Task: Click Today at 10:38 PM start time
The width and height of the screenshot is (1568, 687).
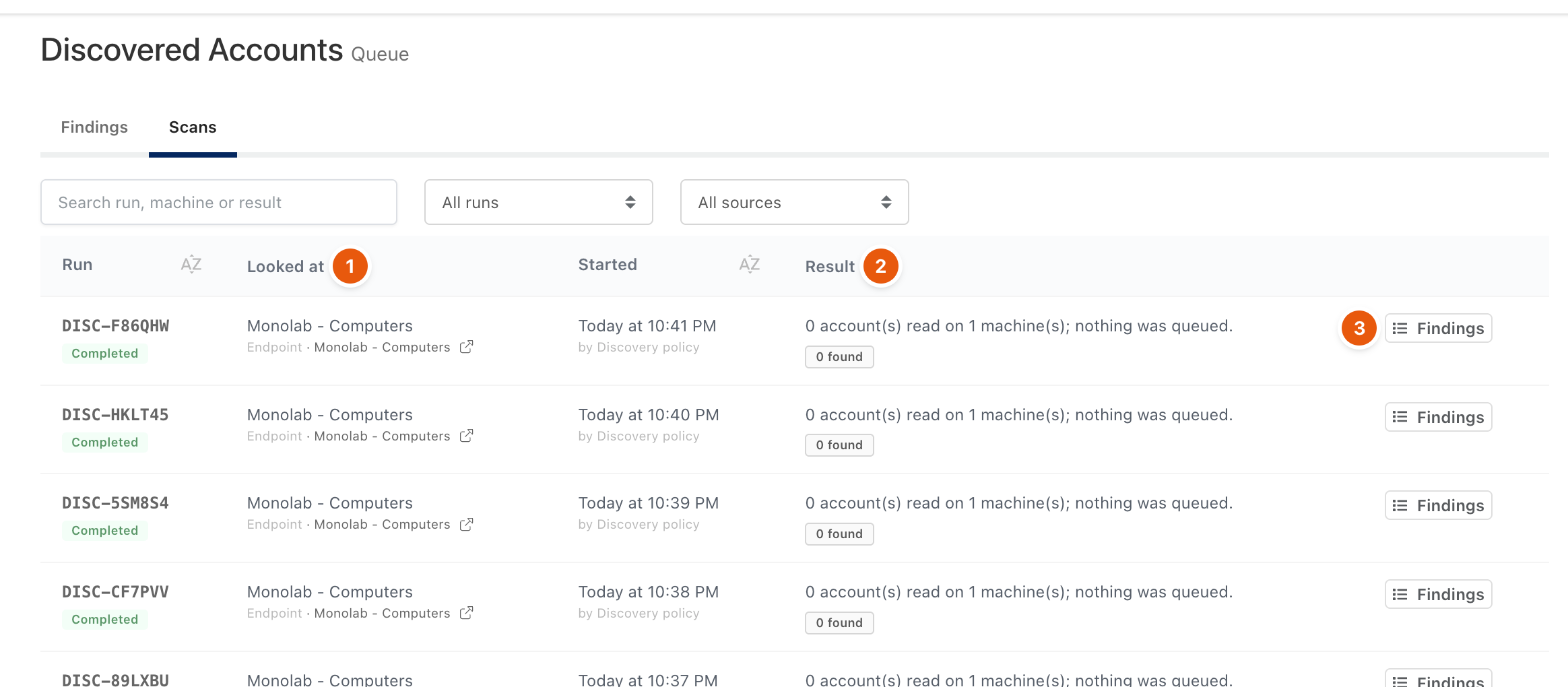Action: tap(648, 592)
